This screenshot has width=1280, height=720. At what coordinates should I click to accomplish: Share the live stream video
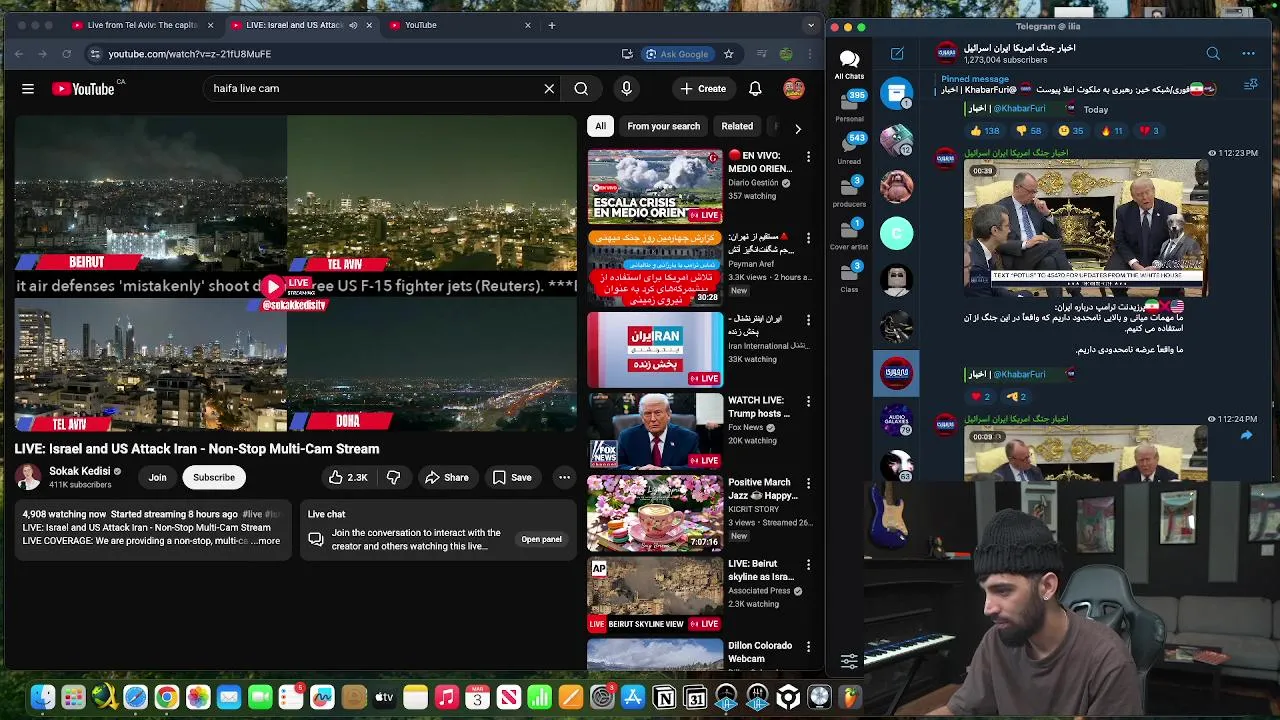pyautogui.click(x=446, y=478)
